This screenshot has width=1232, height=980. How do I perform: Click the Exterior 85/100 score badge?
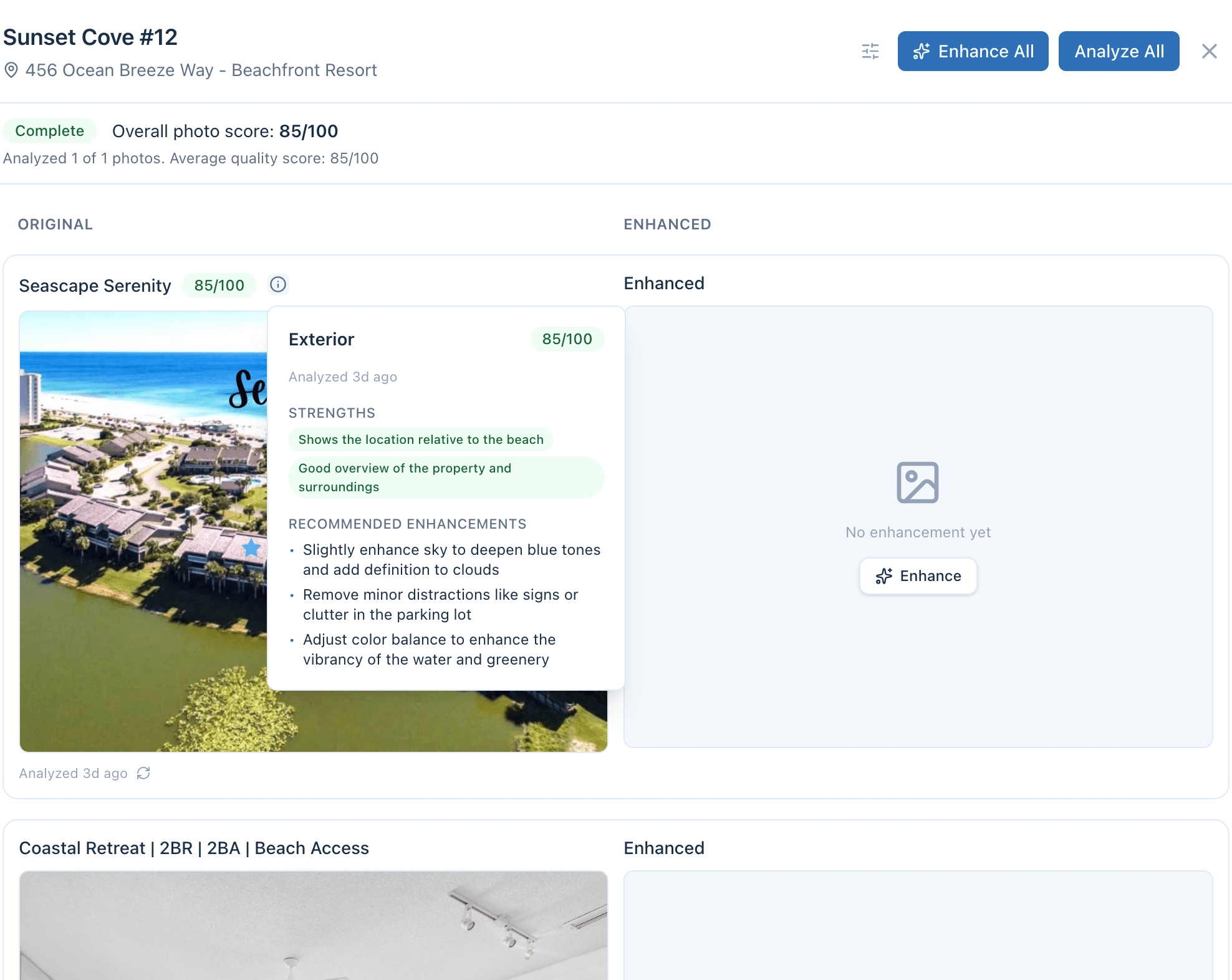pos(567,339)
